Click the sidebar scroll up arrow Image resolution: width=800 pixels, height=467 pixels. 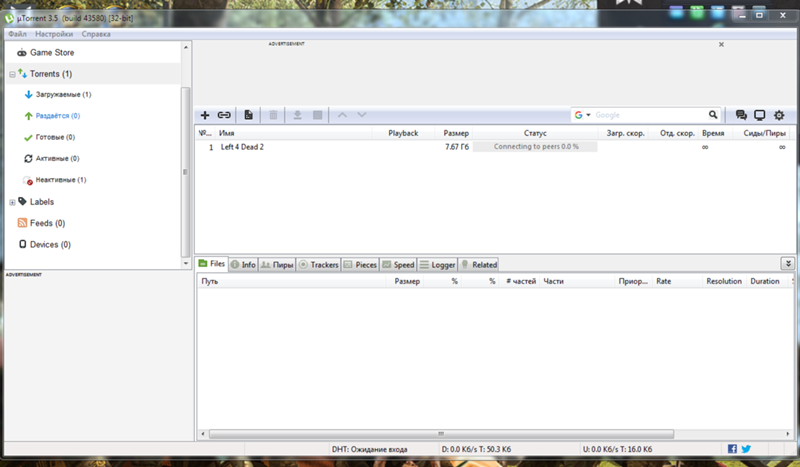186,47
